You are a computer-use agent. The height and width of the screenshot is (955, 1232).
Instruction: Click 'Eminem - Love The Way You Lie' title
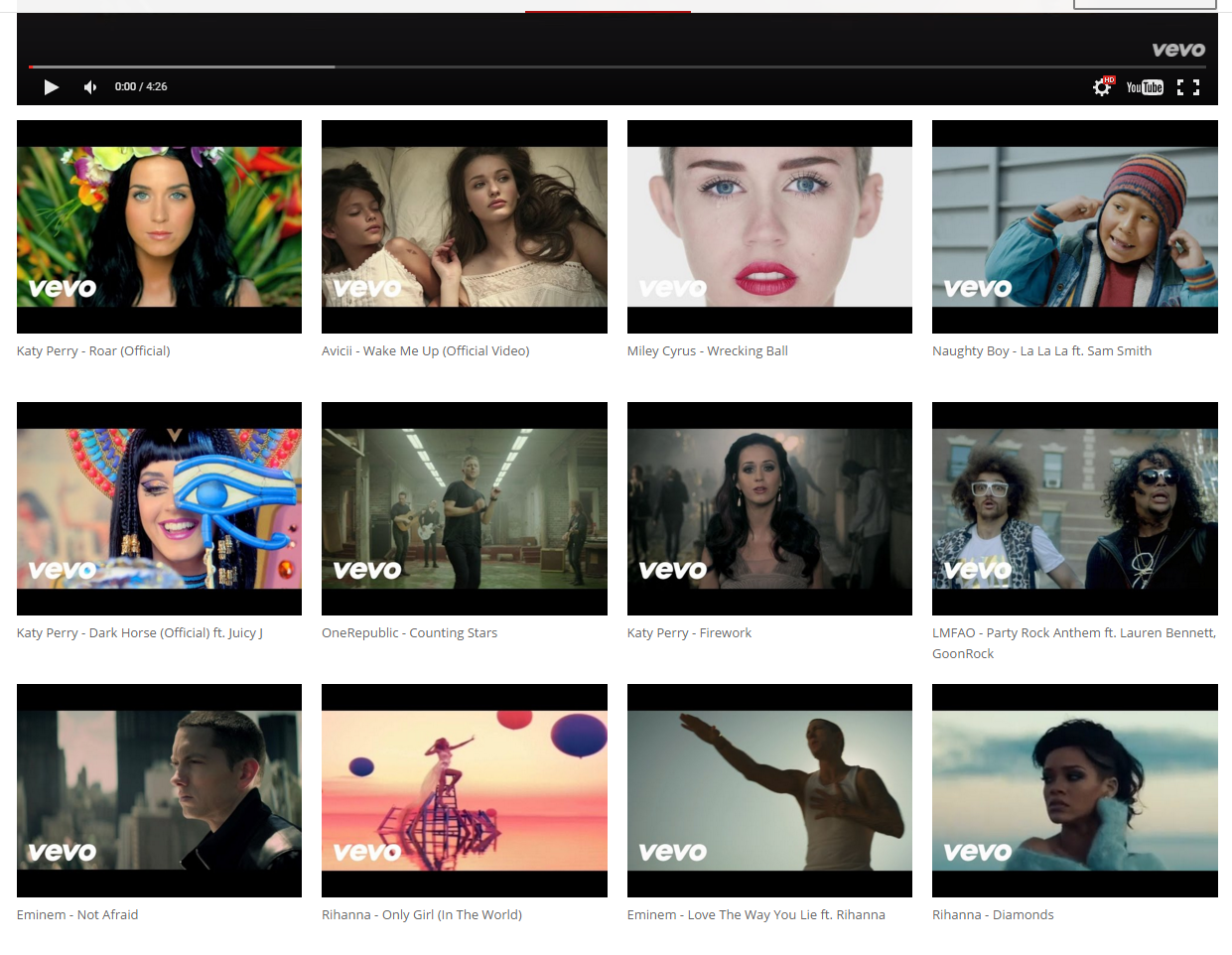(x=756, y=914)
